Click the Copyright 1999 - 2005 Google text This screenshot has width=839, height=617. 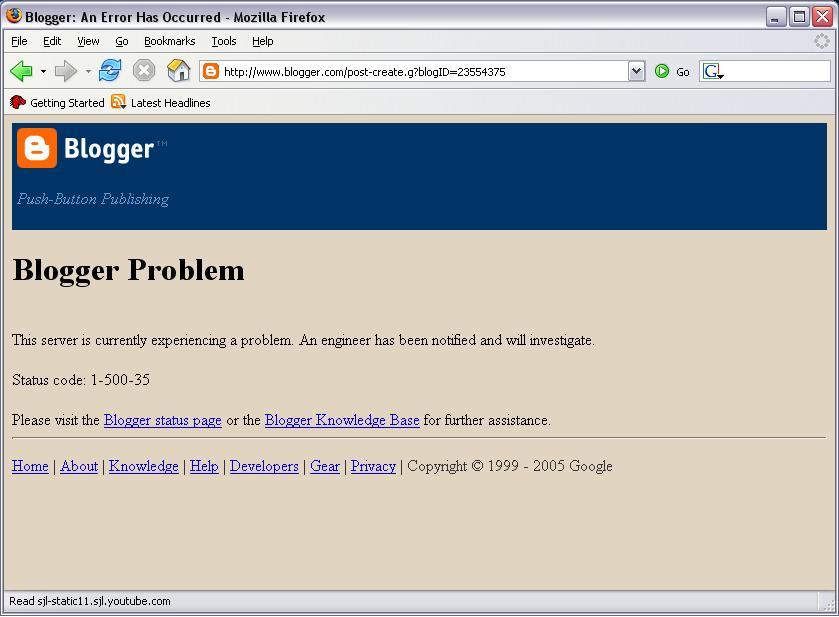click(510, 466)
